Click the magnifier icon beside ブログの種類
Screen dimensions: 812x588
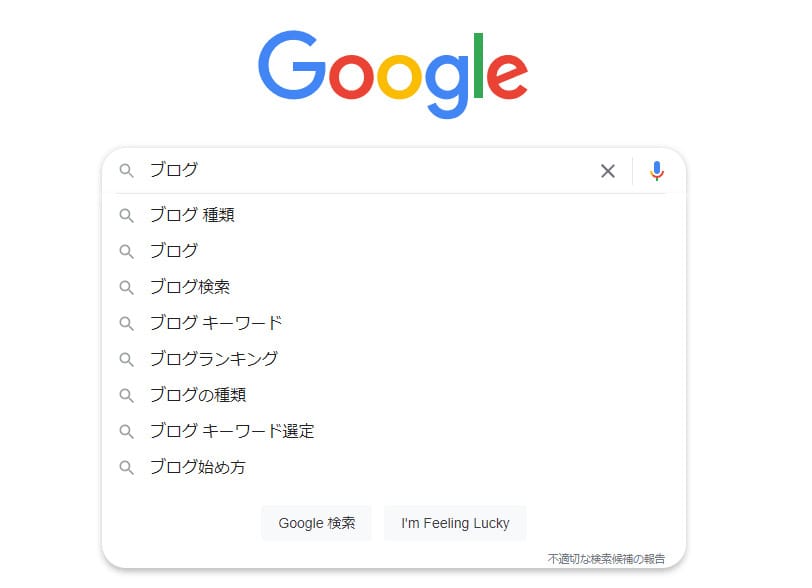[126, 396]
